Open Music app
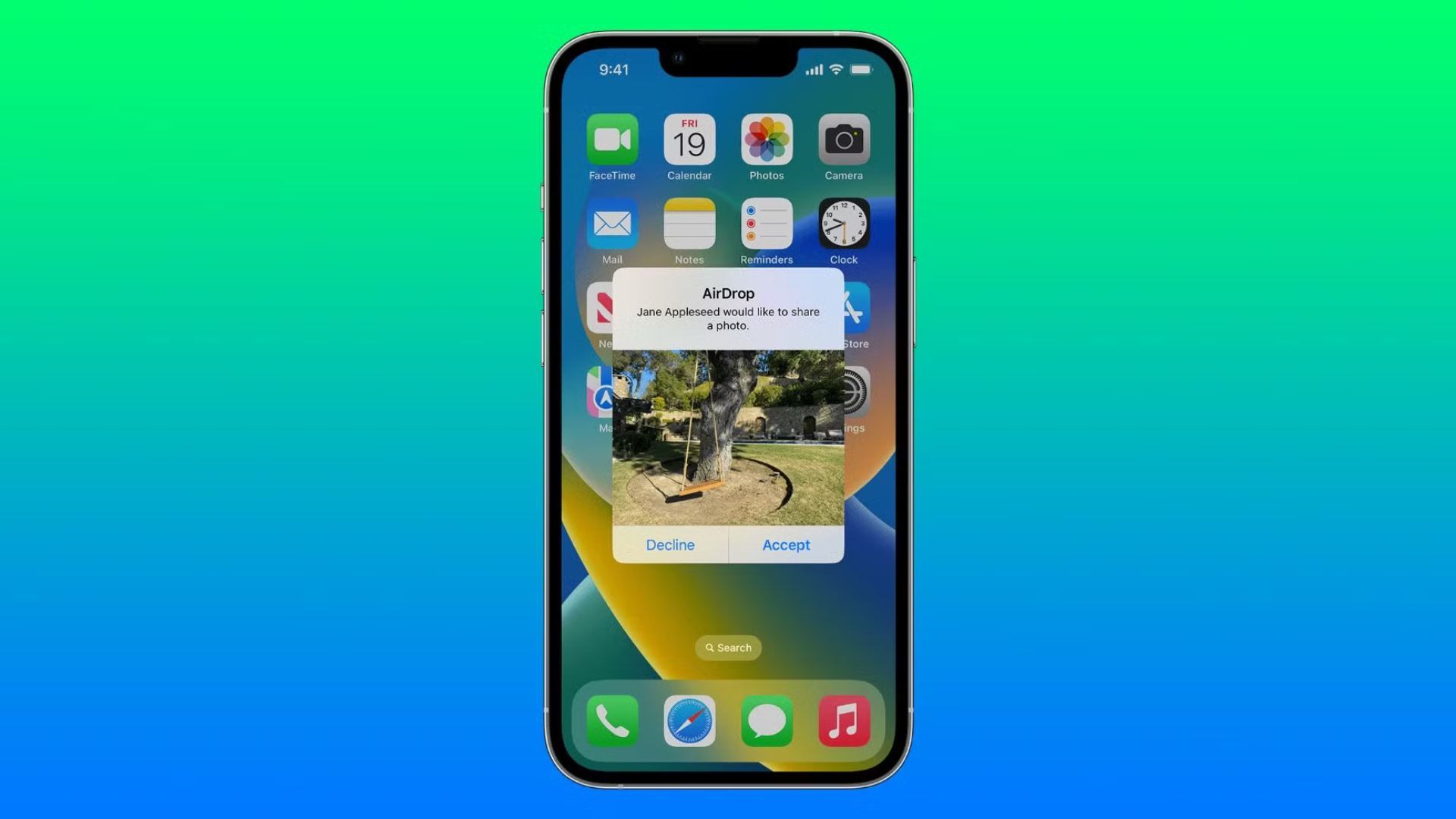The image size is (1456, 819). click(x=845, y=721)
